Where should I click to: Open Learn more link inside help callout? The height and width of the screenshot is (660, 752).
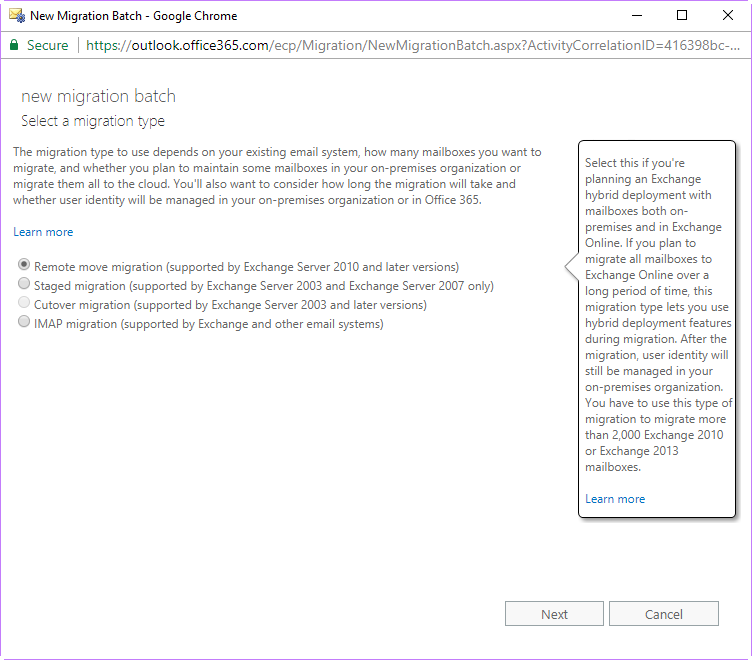615,499
